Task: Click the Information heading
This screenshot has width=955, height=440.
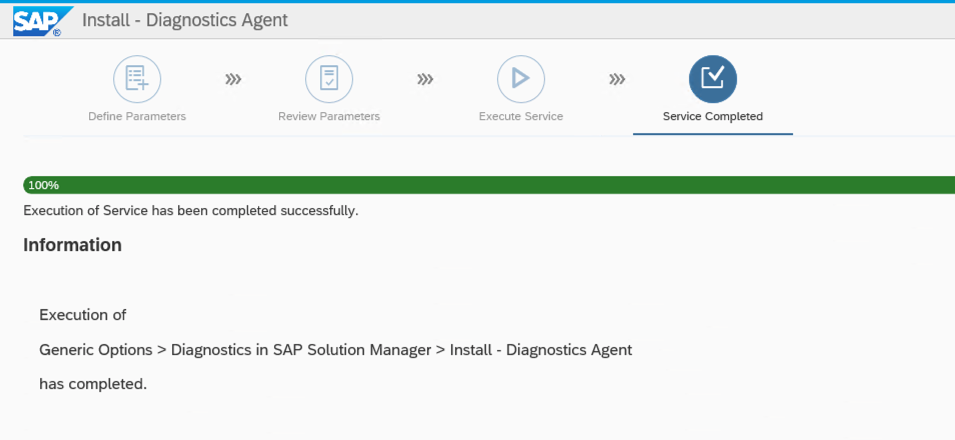Action: point(72,245)
